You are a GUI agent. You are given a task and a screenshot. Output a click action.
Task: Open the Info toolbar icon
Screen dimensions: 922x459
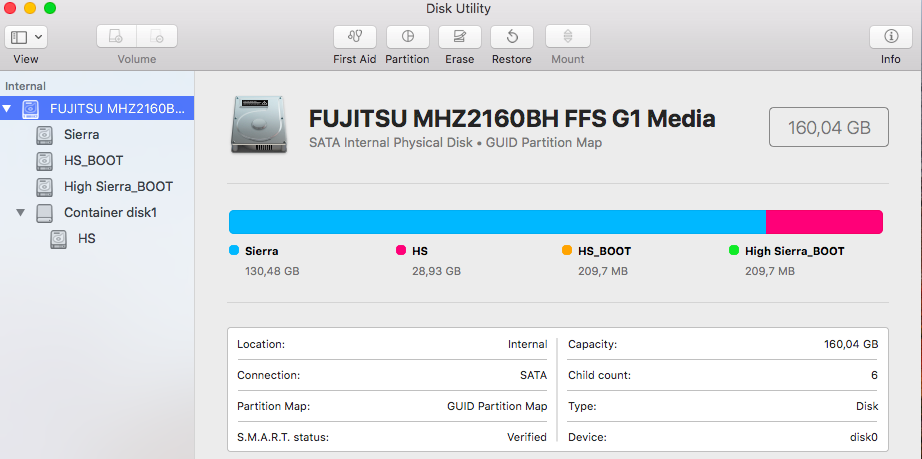click(x=891, y=37)
